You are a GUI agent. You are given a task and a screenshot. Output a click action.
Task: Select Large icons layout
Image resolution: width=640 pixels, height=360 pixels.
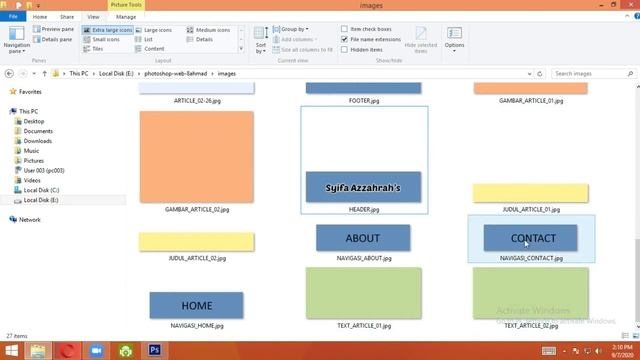(x=153, y=30)
